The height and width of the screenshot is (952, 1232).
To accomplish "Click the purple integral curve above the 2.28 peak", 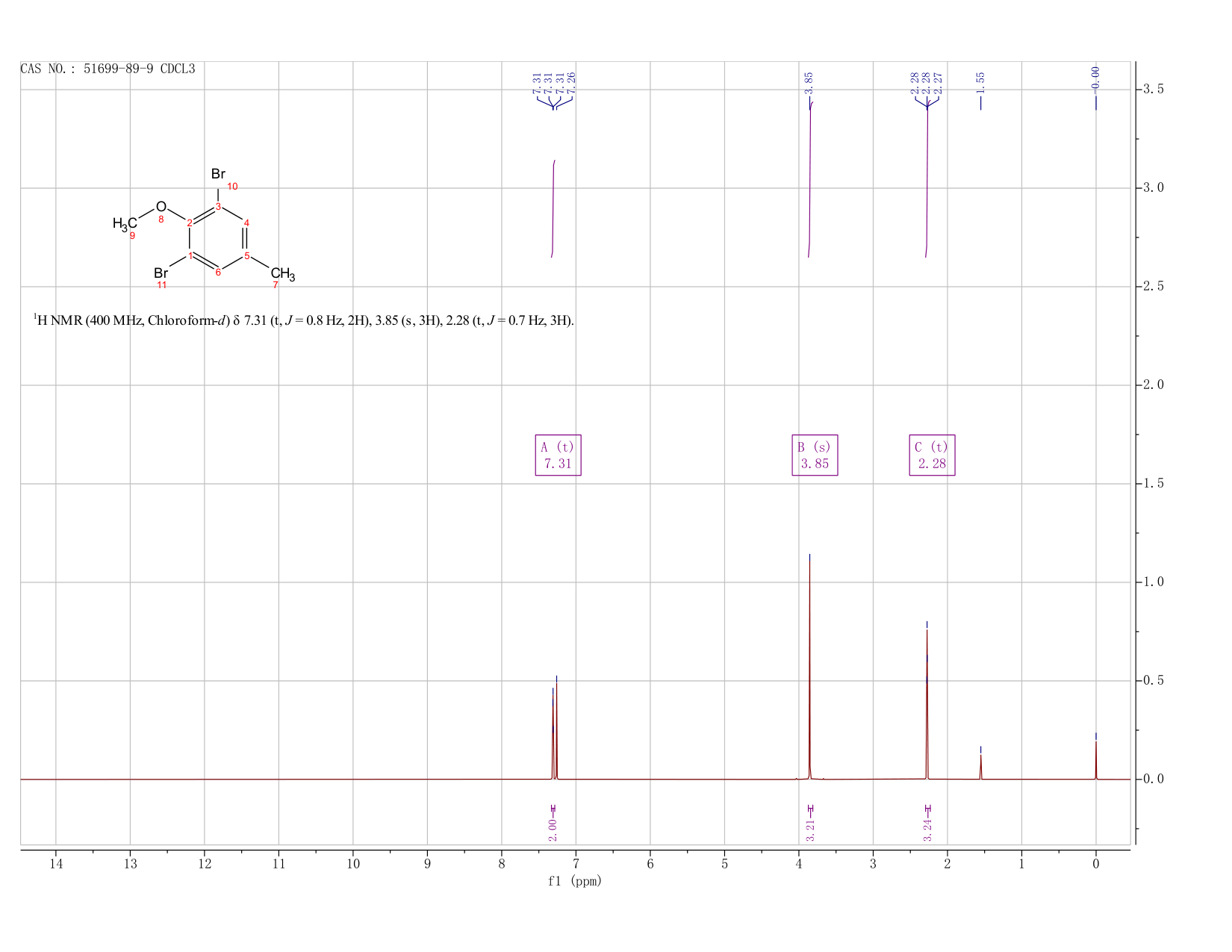I will (927, 179).
